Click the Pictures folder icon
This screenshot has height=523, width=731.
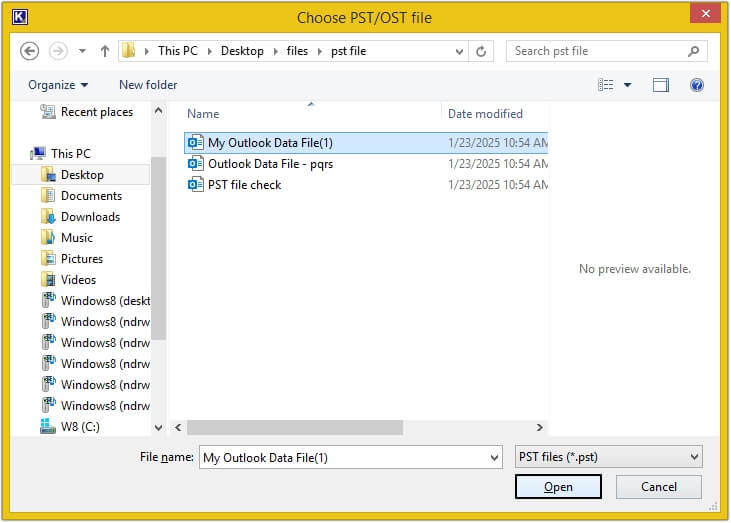coord(48,258)
